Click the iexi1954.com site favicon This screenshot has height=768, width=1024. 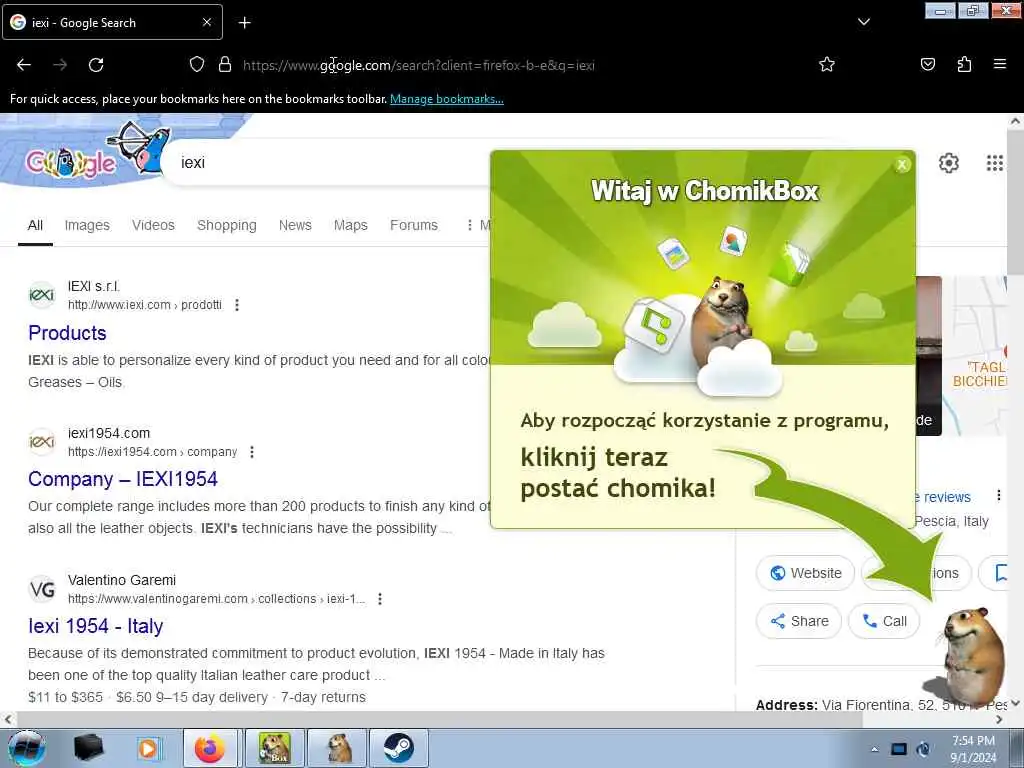click(x=42, y=442)
